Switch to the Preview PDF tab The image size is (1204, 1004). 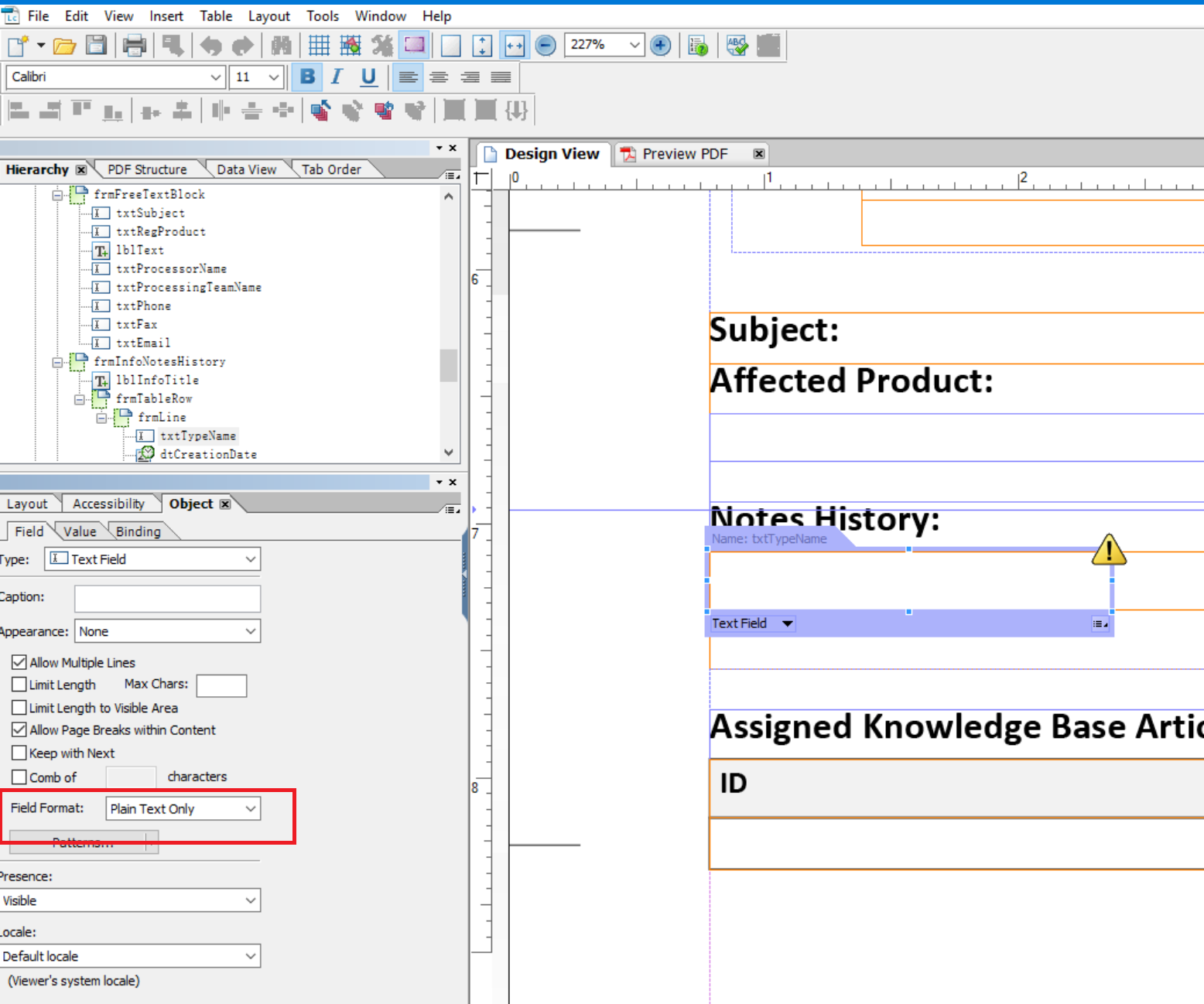[x=685, y=154]
